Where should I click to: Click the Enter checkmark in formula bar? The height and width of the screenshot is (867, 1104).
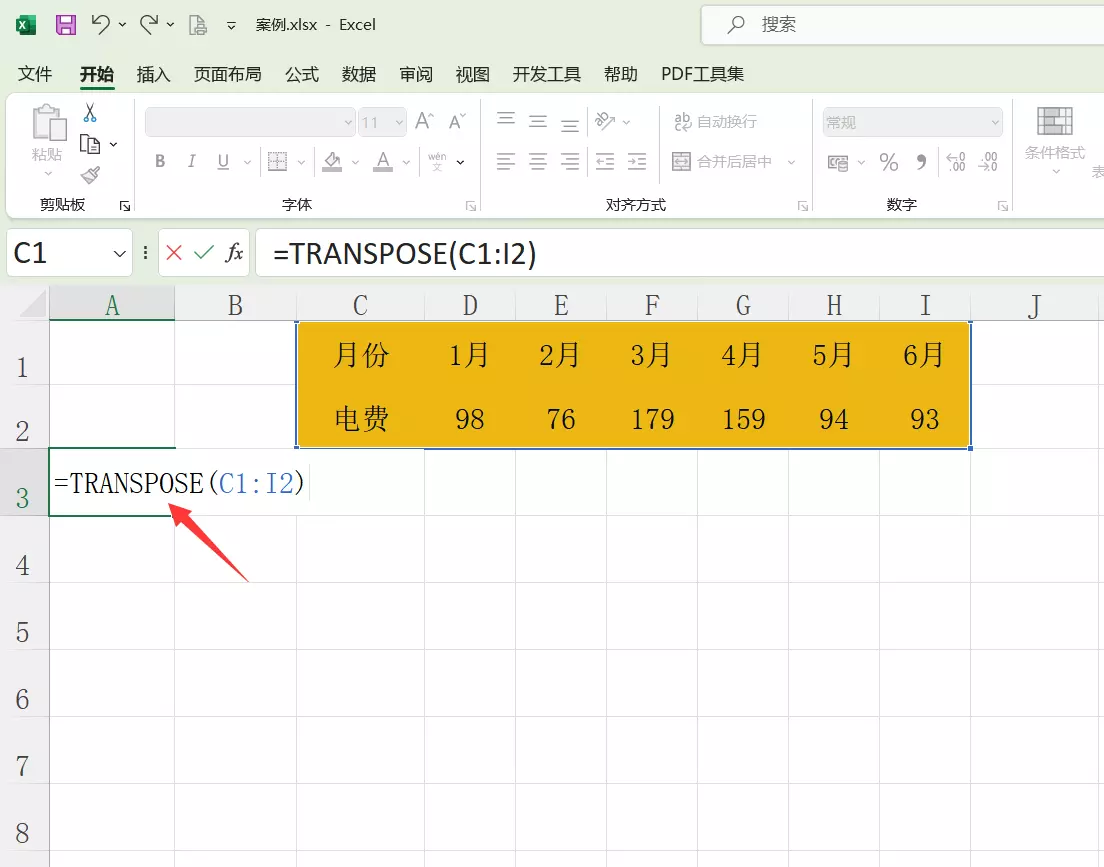(x=203, y=252)
